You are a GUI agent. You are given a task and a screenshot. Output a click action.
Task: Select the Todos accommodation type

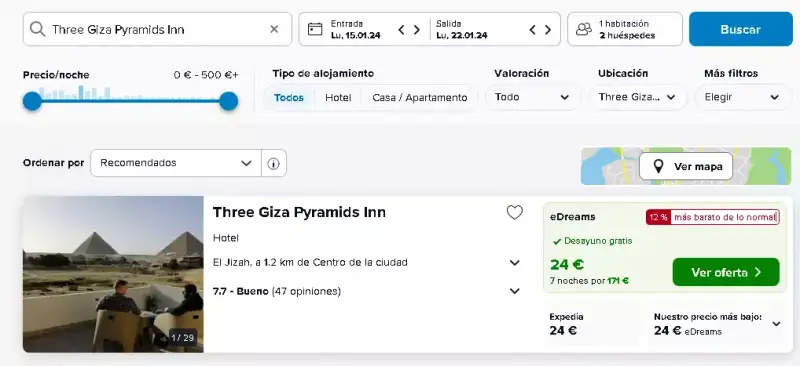(x=289, y=97)
